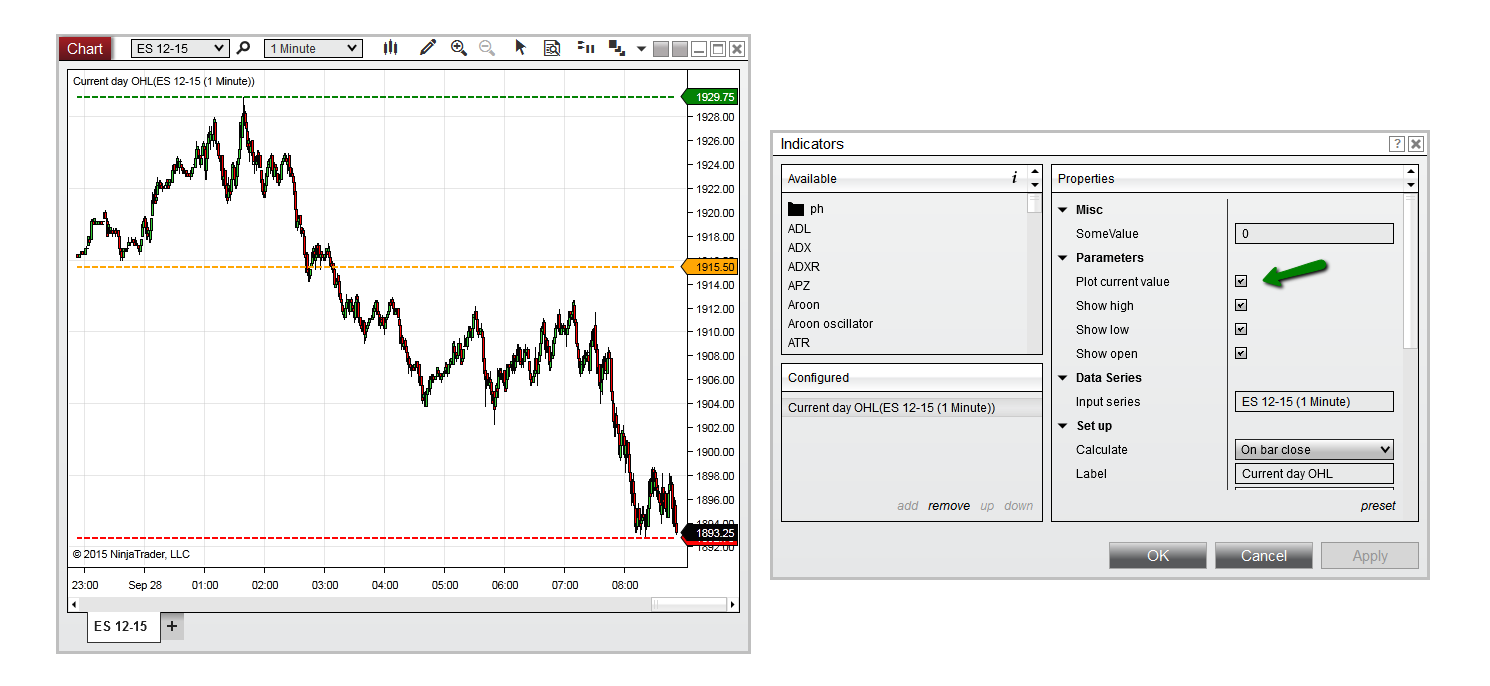Click the OK button
The width and height of the screenshot is (1490, 686).
pos(1158,556)
